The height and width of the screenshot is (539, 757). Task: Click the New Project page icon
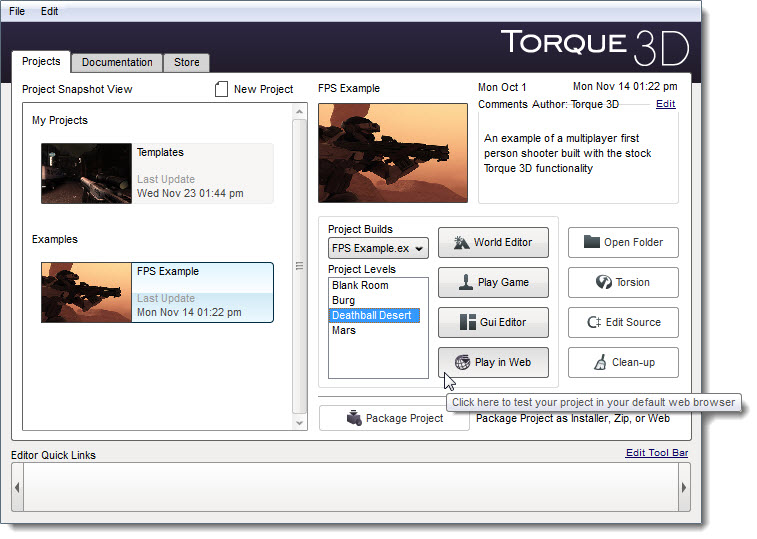click(x=221, y=89)
